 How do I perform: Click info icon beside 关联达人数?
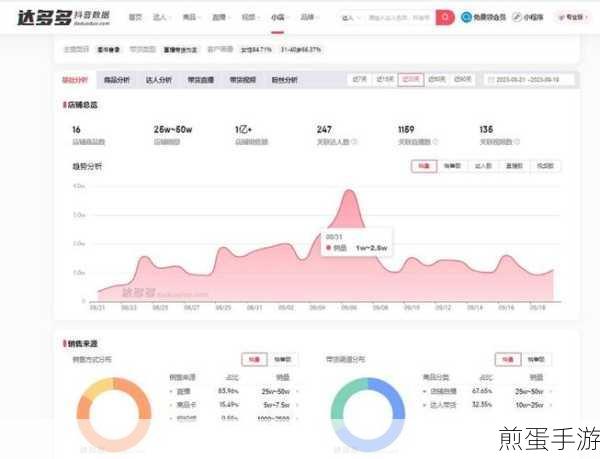click(354, 142)
